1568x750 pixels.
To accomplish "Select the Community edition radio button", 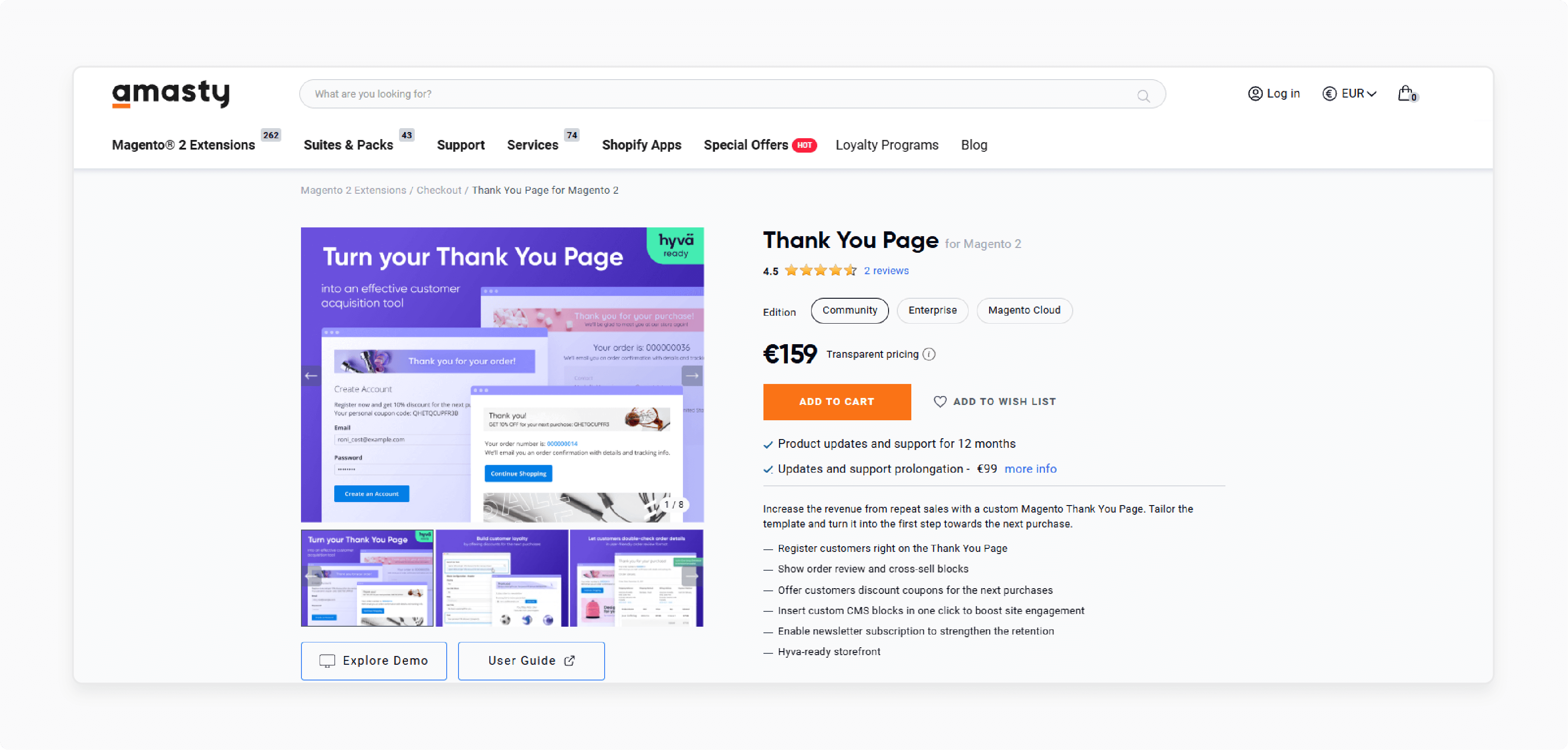I will click(x=849, y=310).
